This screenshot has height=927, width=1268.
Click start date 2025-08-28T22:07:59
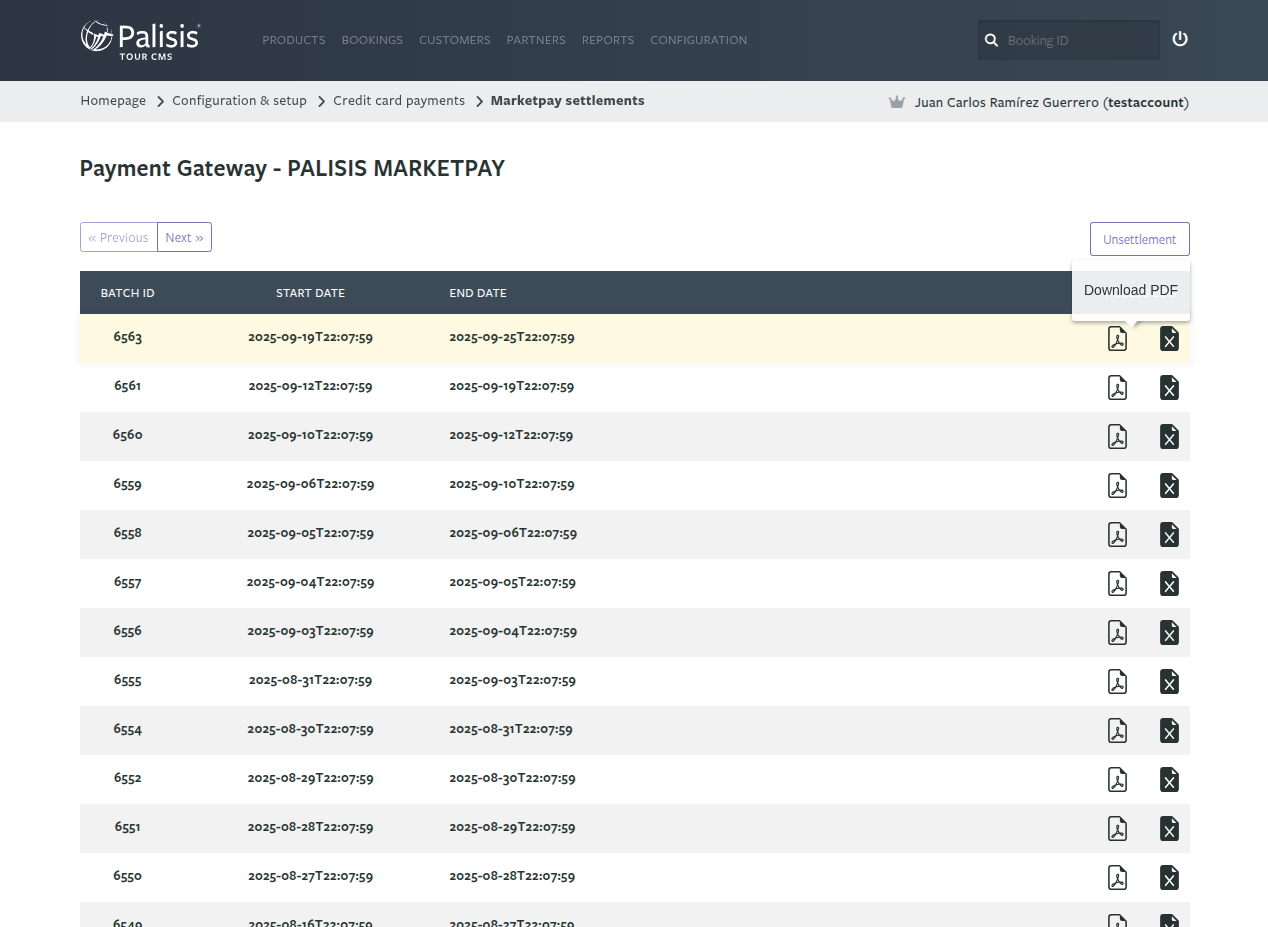[x=311, y=827]
